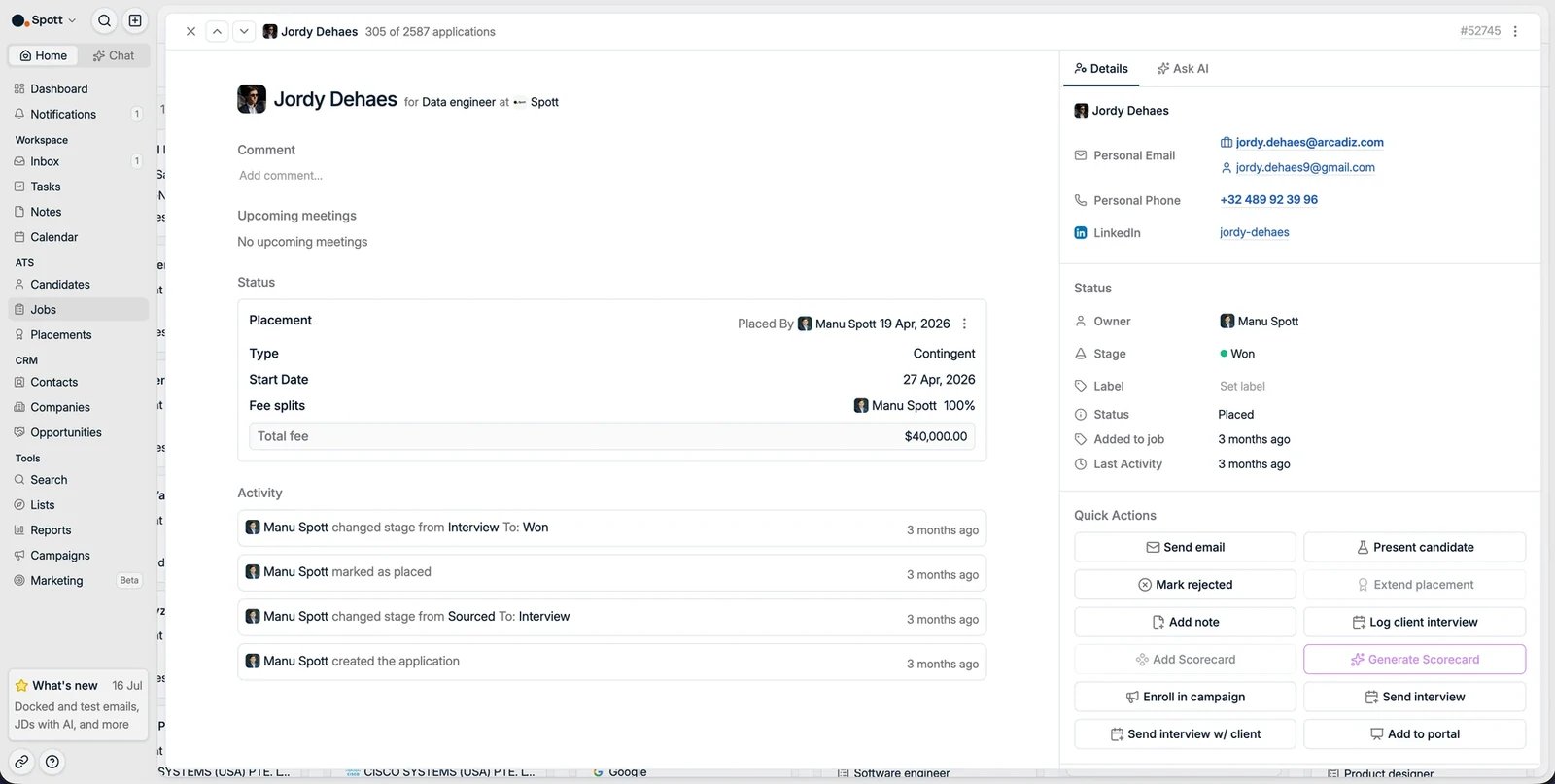This screenshot has height=784, width=1555.
Task: Open the jordy-dehaes LinkedIn link
Action: [x=1254, y=233]
